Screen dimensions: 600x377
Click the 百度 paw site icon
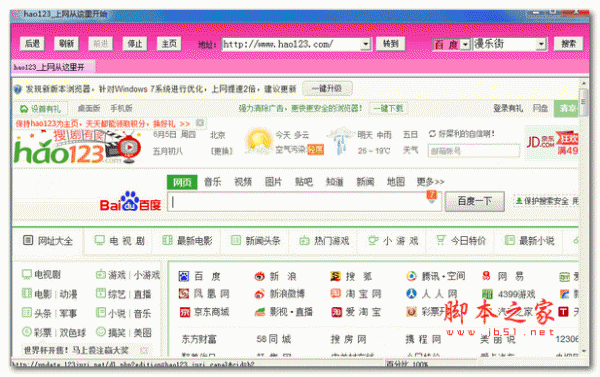184,276
